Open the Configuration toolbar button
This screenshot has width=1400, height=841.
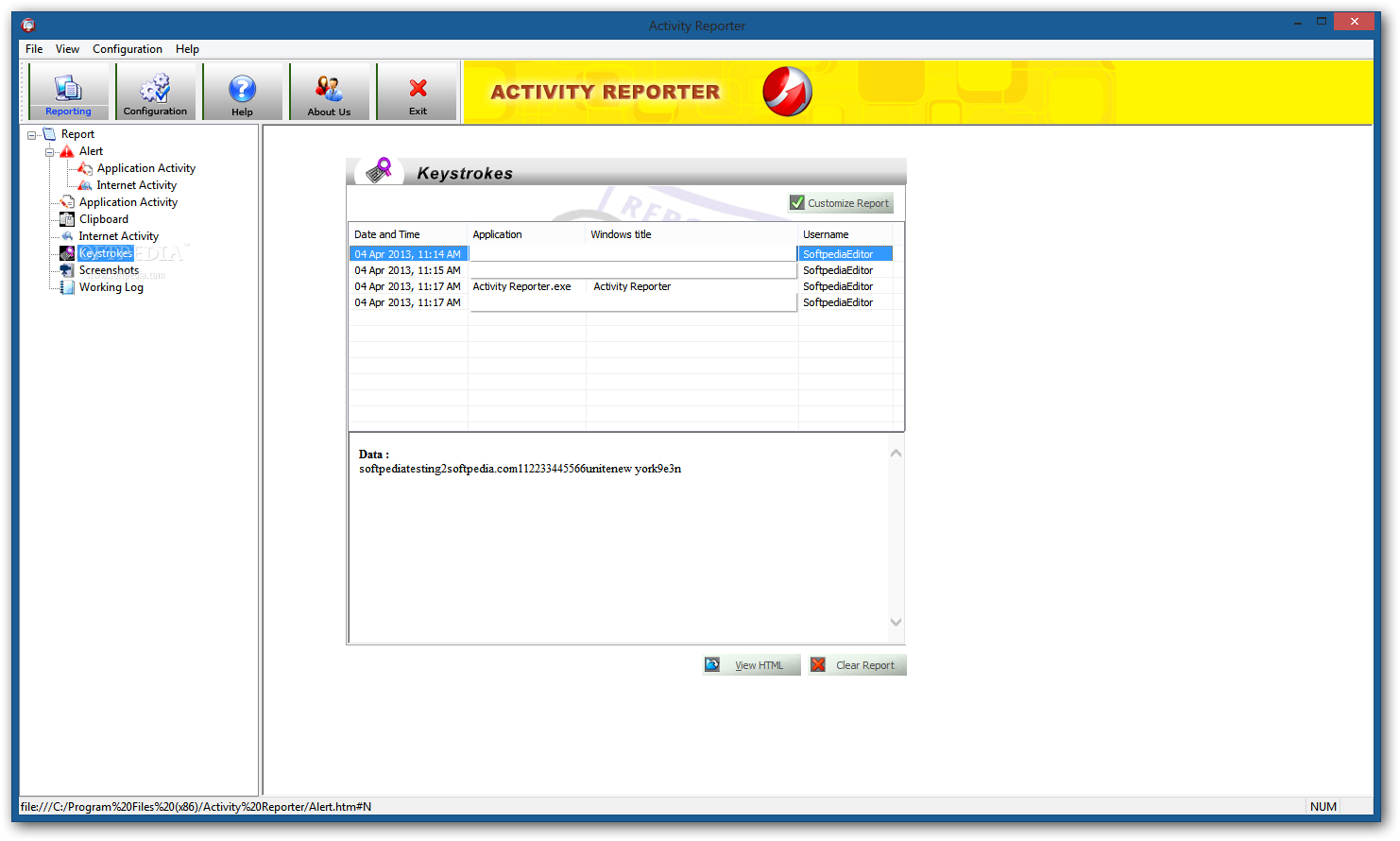[x=155, y=92]
